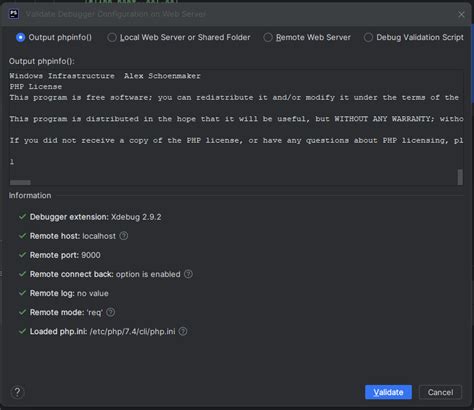Click the Remote port check mark
Screen dimensions: 474x410
(22, 255)
